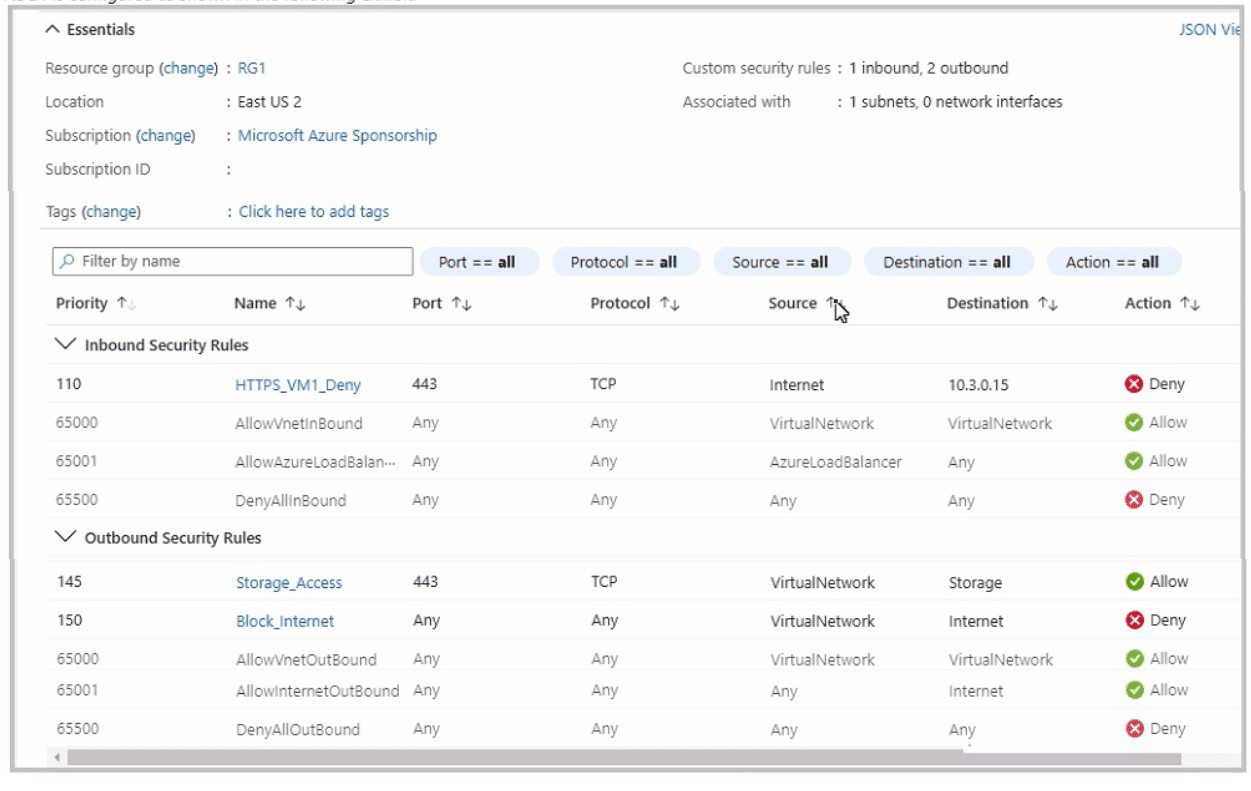Sort rules by Port column arrows

(463, 304)
